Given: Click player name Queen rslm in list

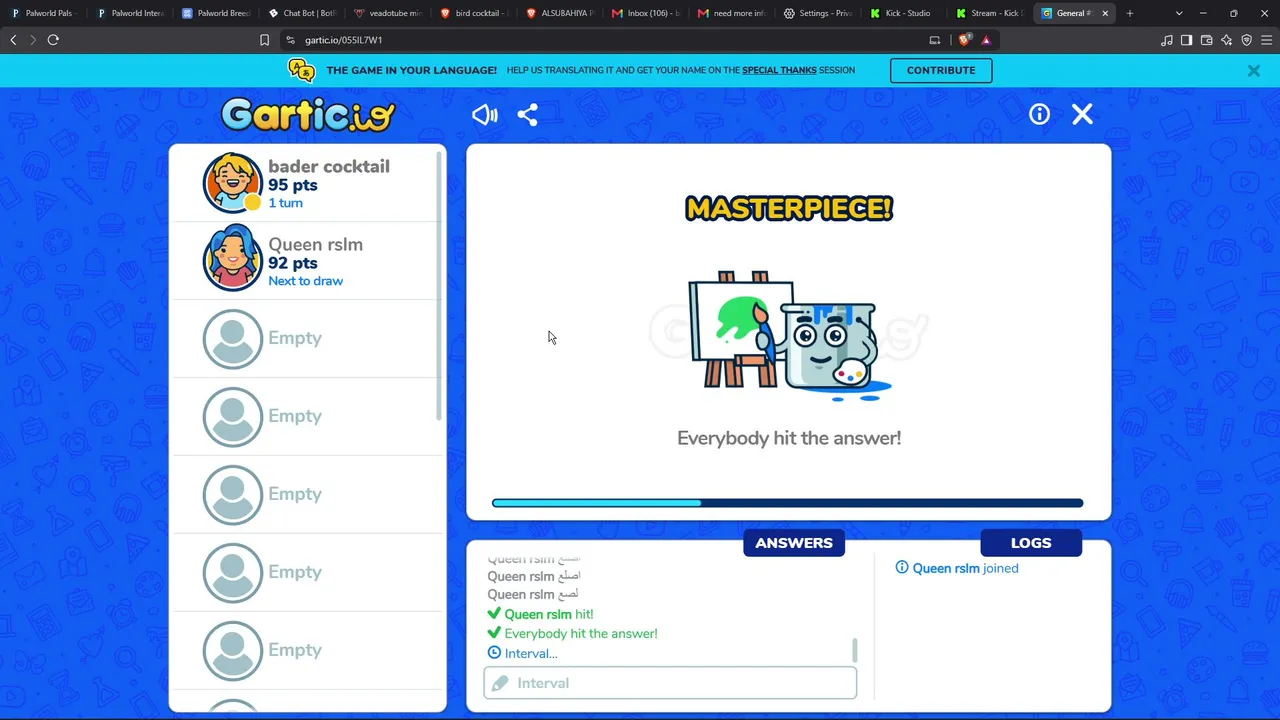Looking at the screenshot, I should pos(316,245).
